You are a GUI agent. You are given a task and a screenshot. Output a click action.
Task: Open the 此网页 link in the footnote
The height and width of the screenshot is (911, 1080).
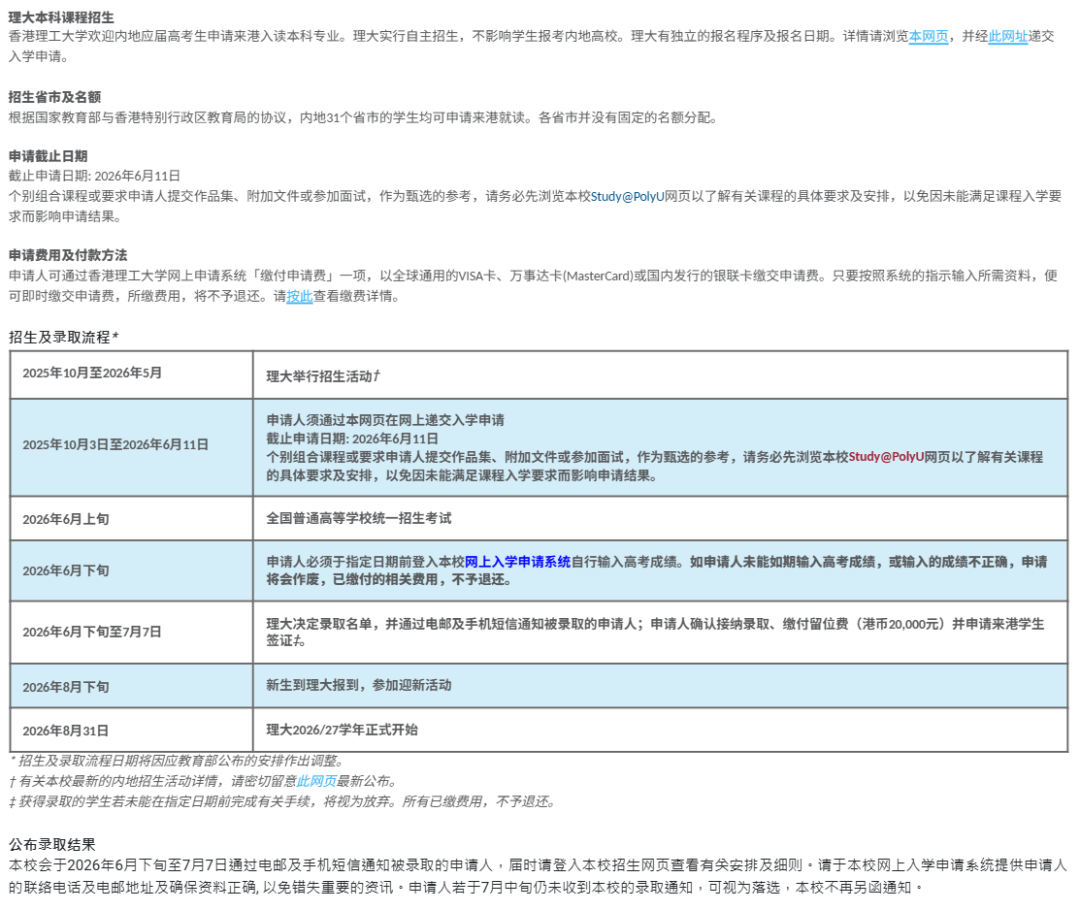[x=316, y=781]
